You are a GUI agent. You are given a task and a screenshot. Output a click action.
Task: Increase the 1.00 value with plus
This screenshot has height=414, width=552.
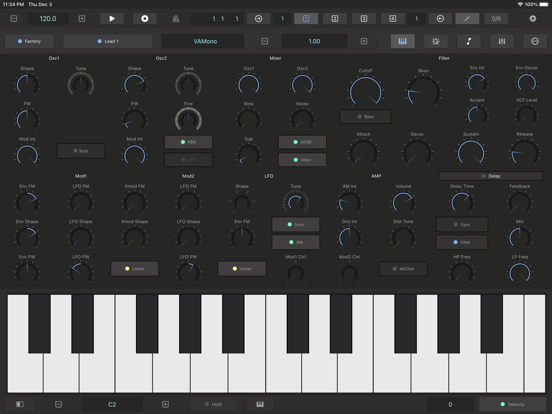pos(364,41)
